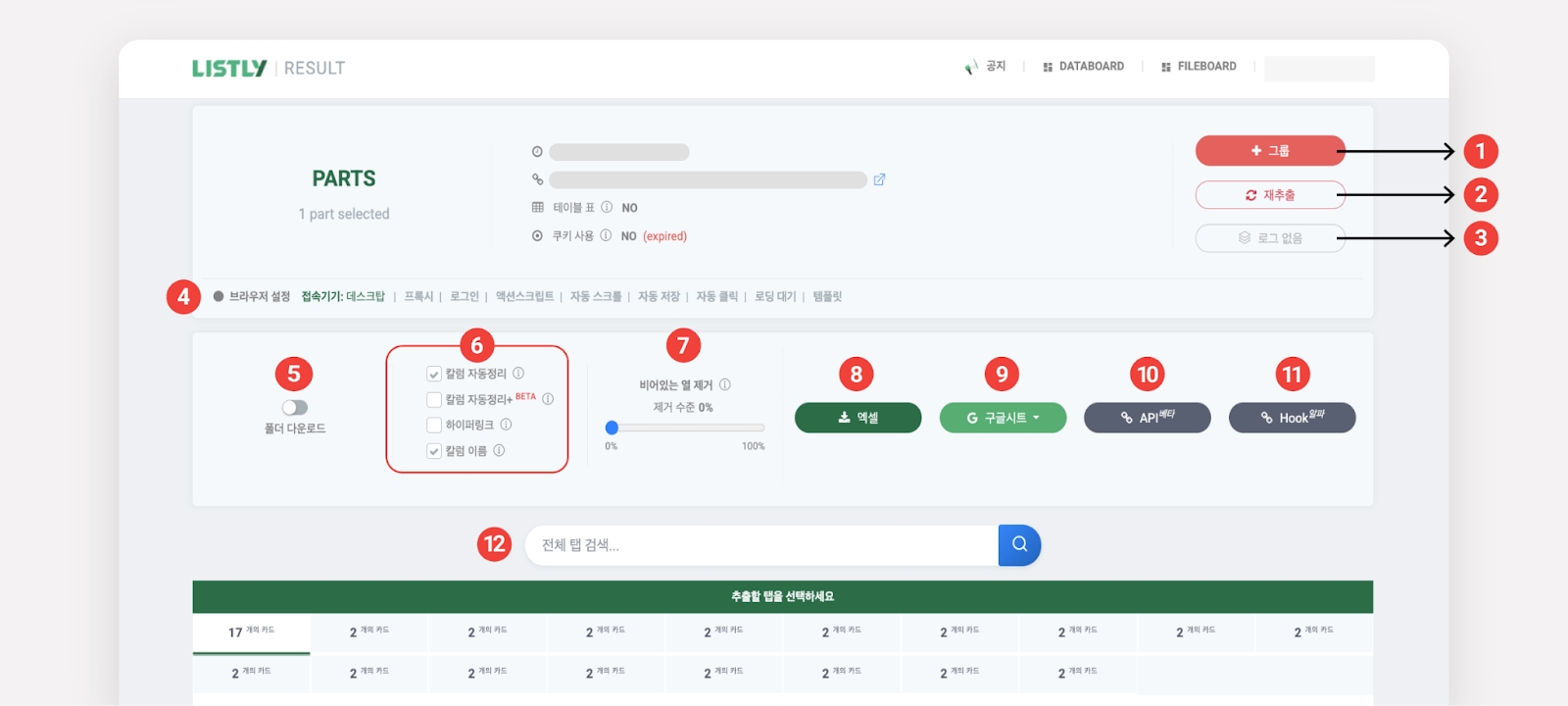This screenshot has width=1568, height=706.
Task: Click the red 그룹 button
Action: (1269, 151)
